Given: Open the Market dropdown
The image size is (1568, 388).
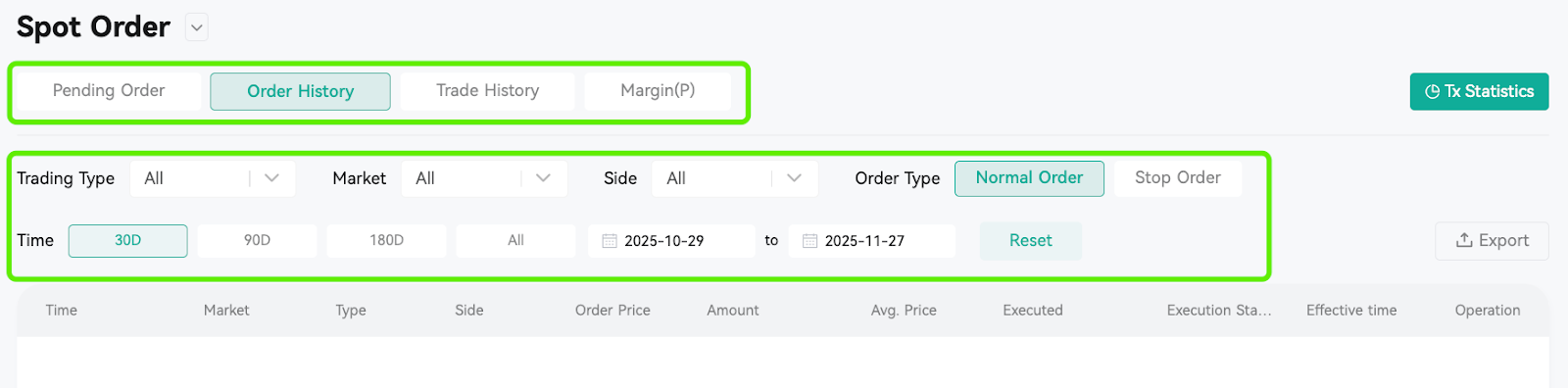Looking at the screenshot, I should 484,178.
